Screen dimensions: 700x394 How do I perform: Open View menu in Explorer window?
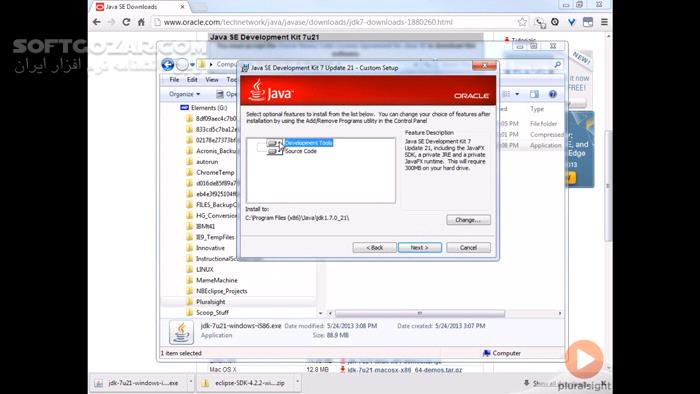coord(212,79)
